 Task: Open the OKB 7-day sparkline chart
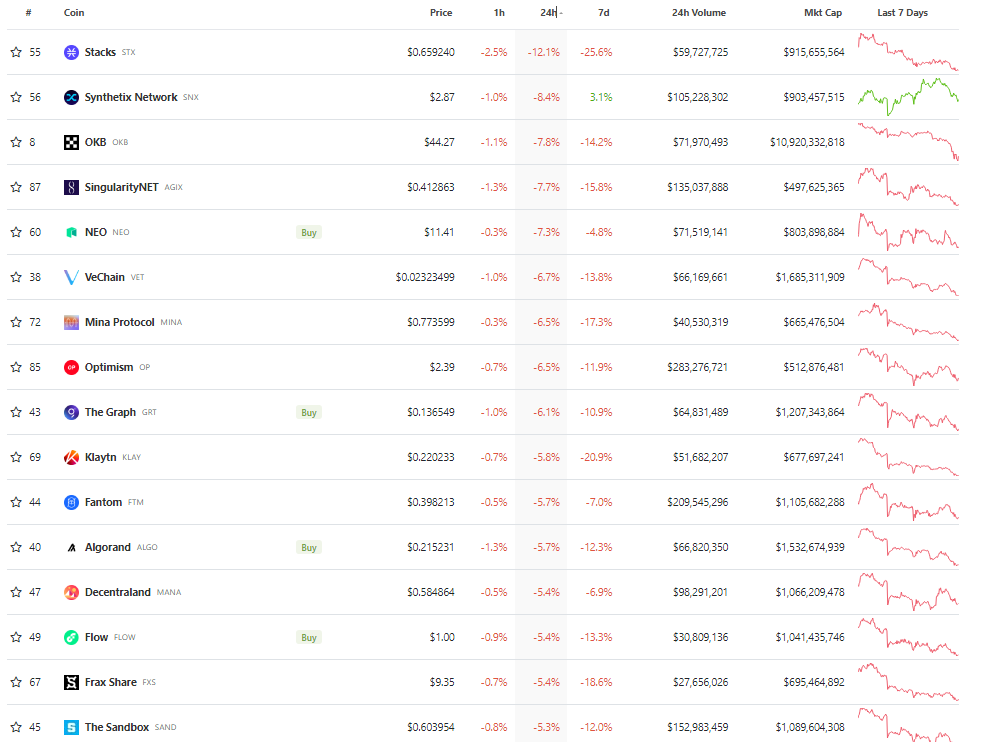tap(908, 142)
